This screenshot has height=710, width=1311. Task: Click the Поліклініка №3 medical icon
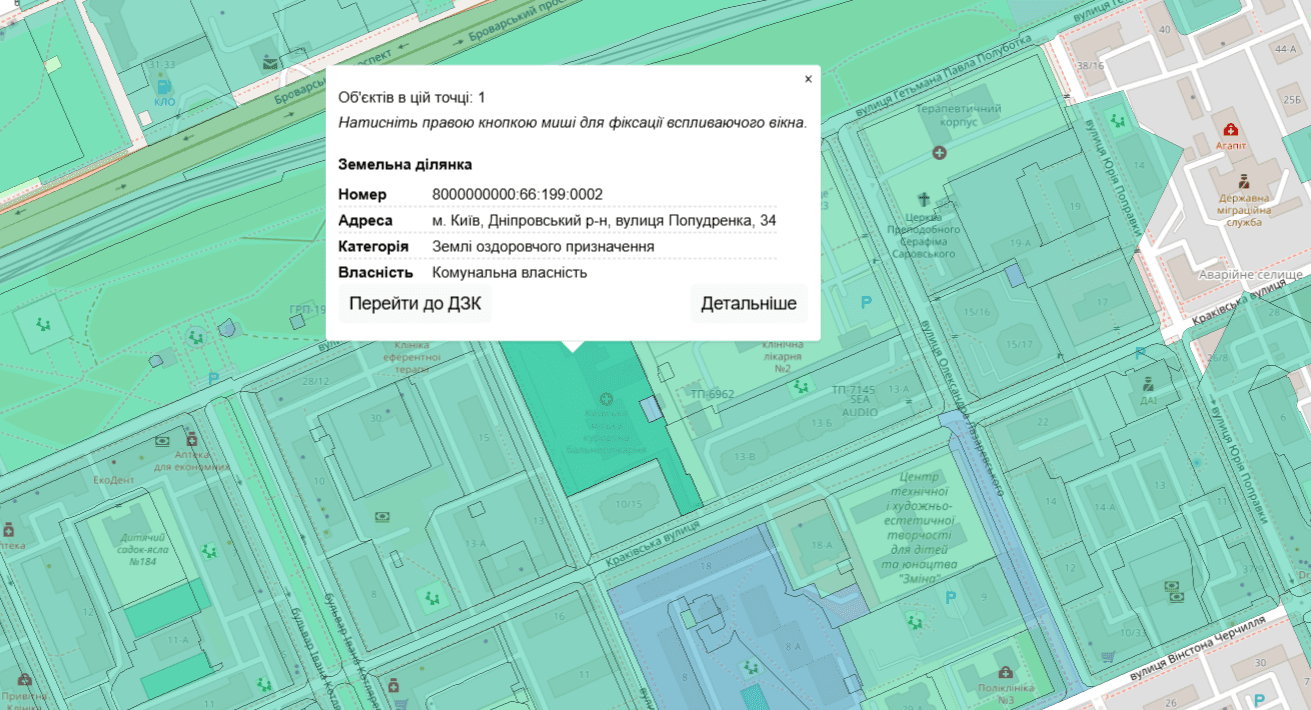click(x=1005, y=673)
